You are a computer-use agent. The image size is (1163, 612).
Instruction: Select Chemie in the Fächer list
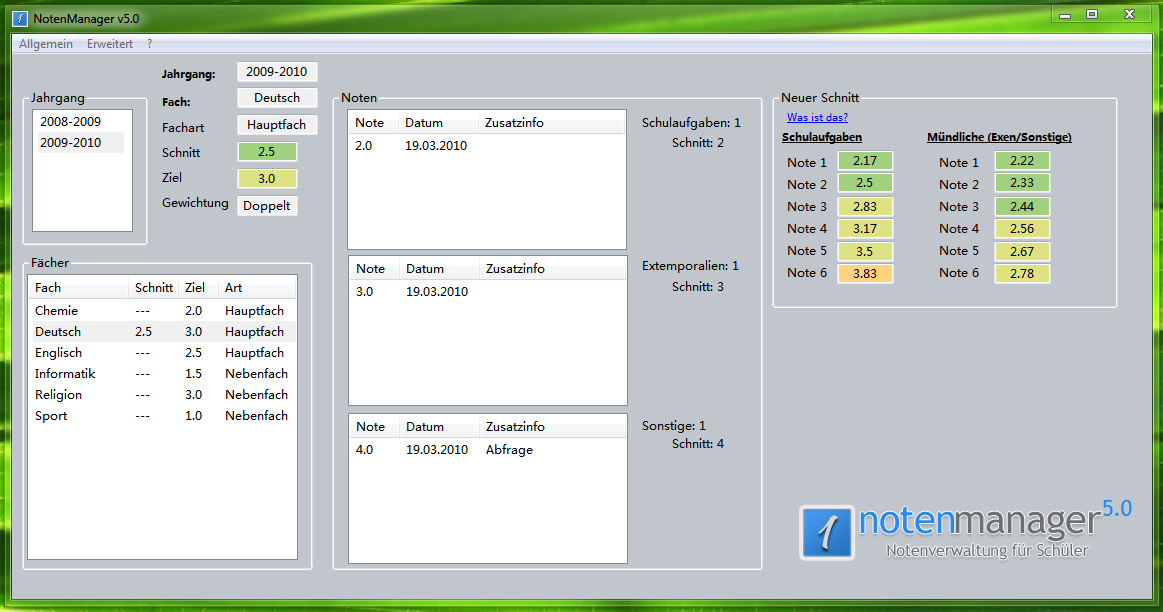click(56, 311)
